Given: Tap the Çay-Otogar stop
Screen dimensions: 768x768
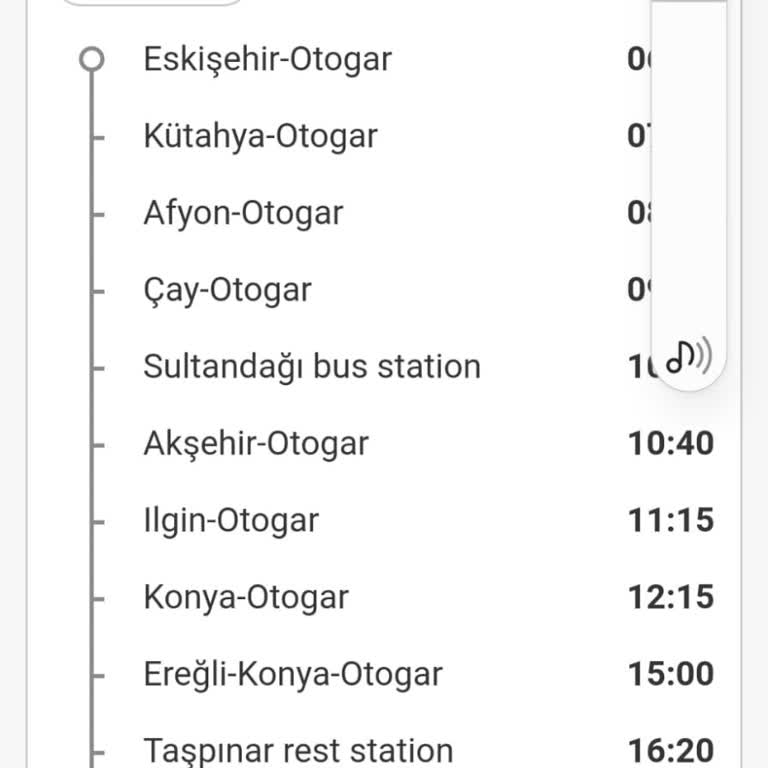Looking at the screenshot, I should click(x=227, y=290).
